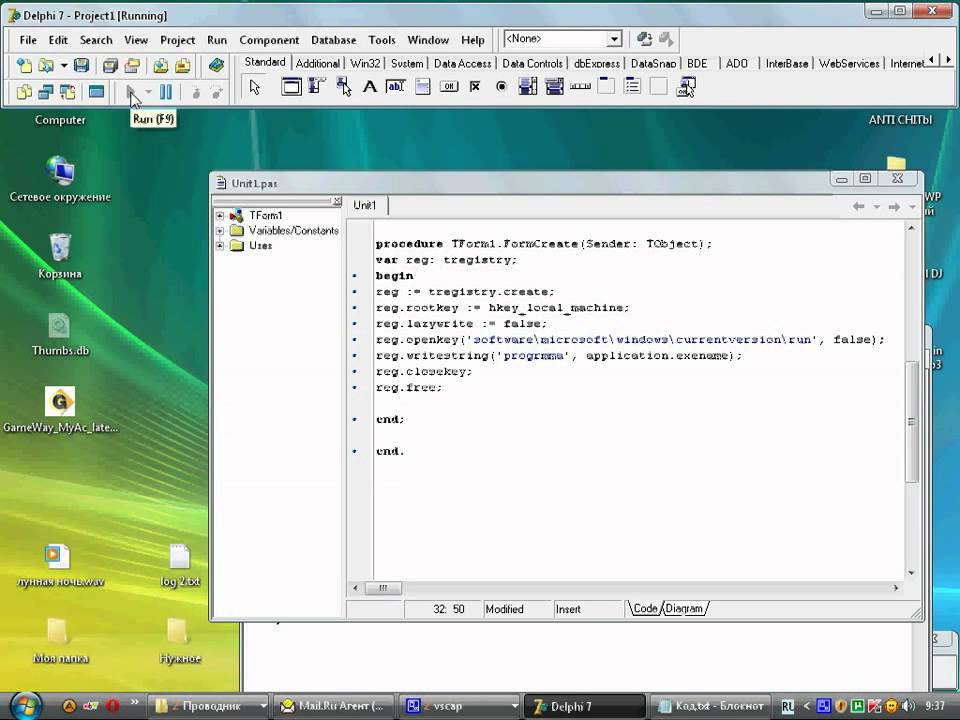Image resolution: width=960 pixels, height=720 pixels.
Task: Open the Component menu
Action: [269, 40]
